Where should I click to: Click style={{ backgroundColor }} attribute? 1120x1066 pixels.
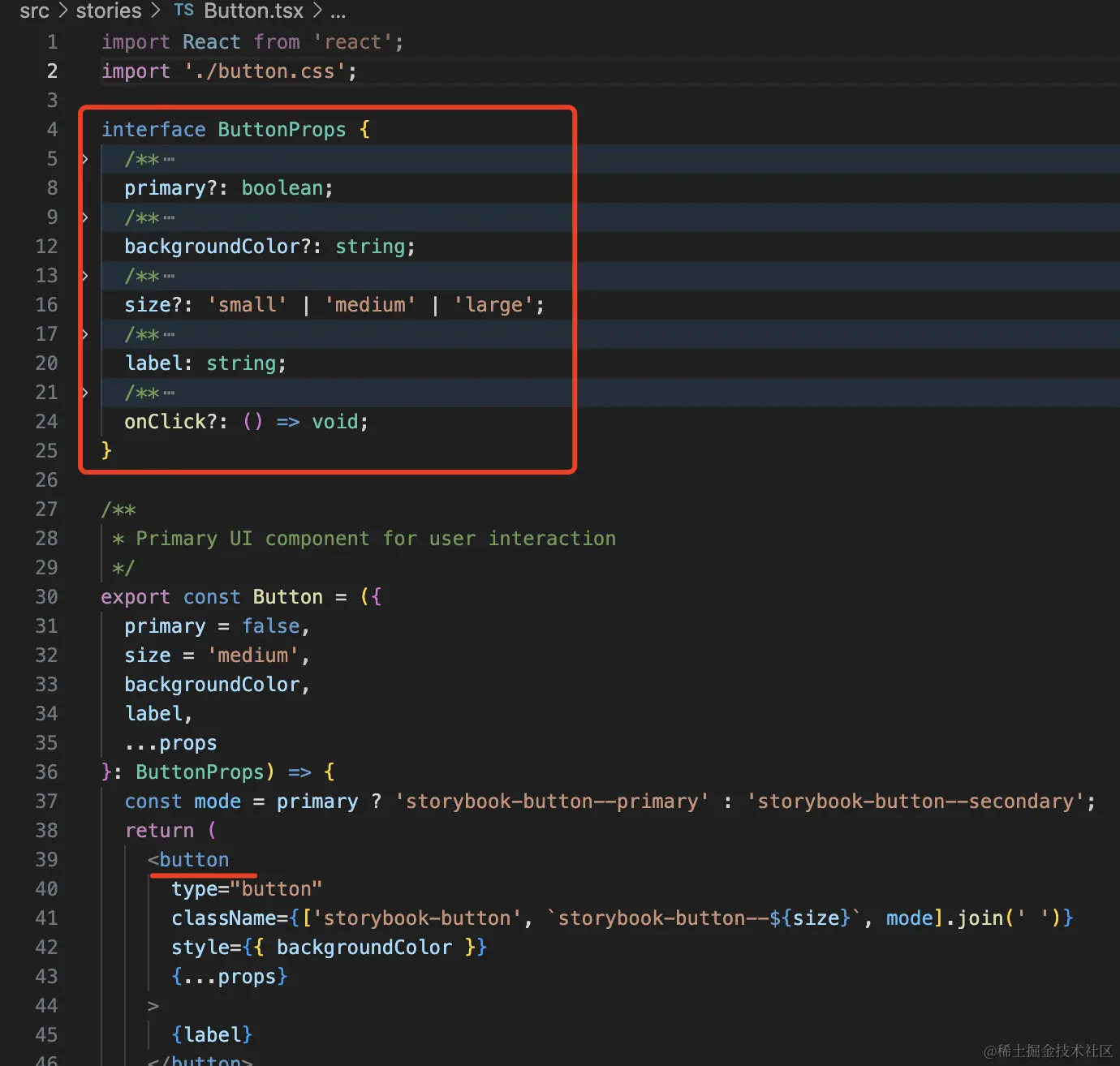pyautogui.click(x=329, y=948)
